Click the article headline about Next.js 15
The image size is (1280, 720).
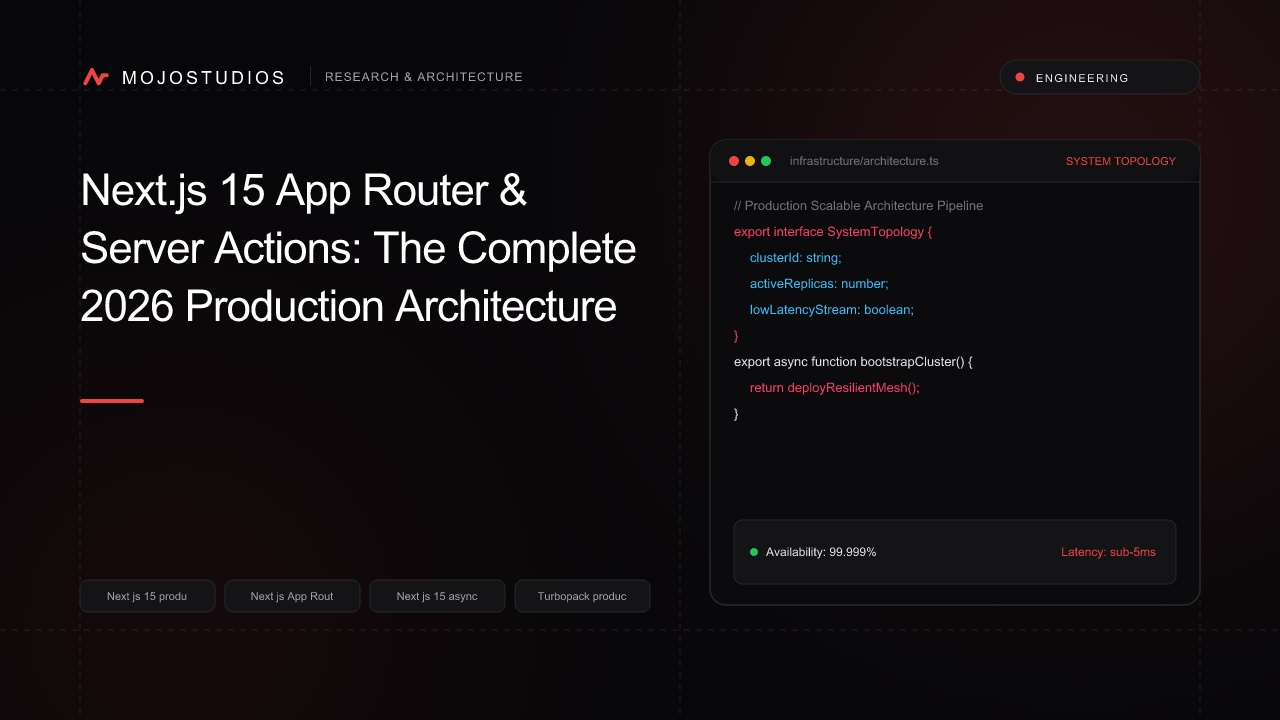click(358, 249)
